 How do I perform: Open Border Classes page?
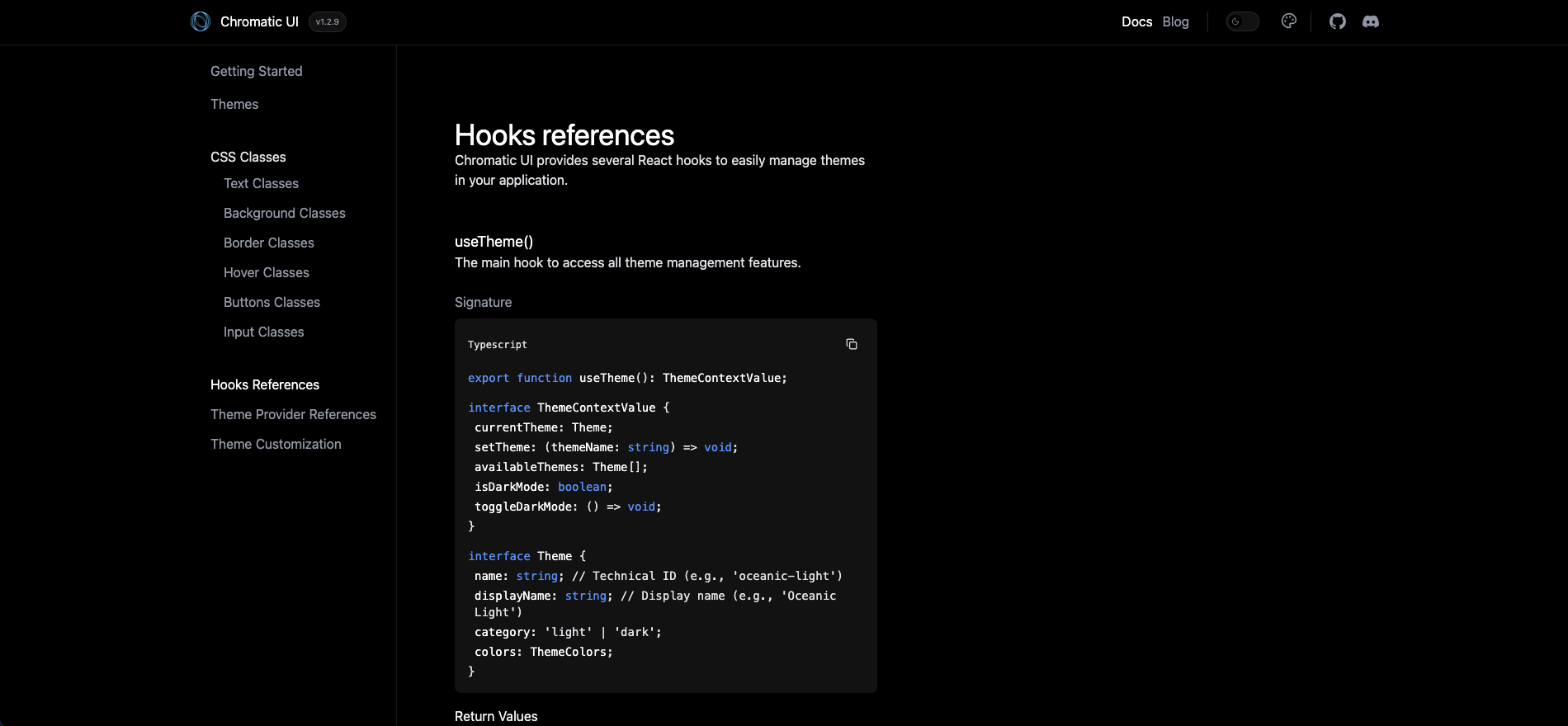[x=268, y=243]
